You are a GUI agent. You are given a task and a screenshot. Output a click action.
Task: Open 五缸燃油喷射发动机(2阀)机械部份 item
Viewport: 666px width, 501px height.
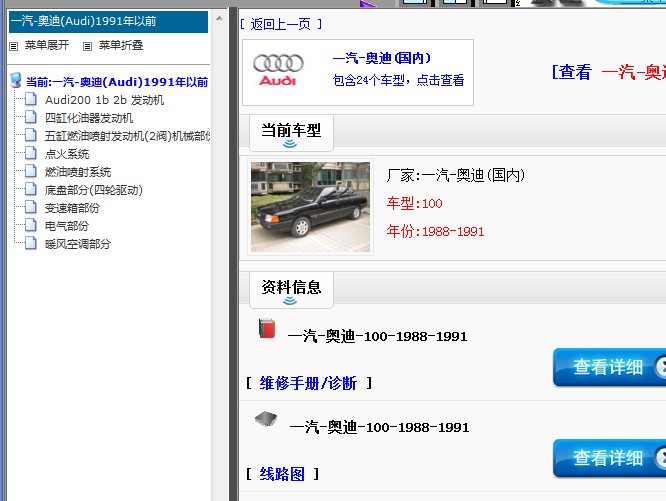click(x=127, y=136)
